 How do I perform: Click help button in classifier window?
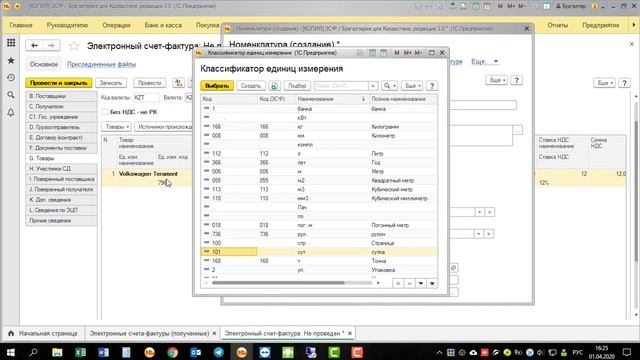point(432,86)
